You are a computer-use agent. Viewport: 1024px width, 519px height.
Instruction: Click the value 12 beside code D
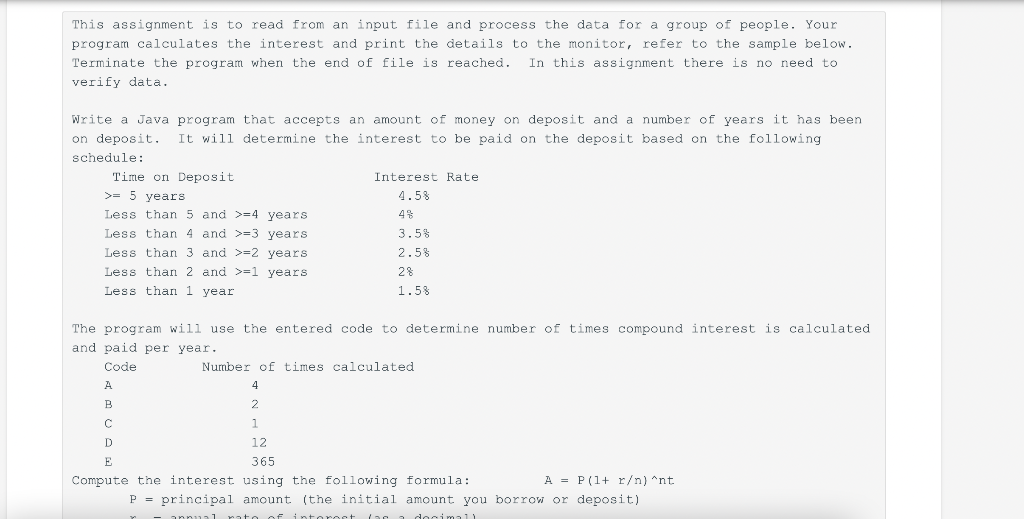[259, 443]
